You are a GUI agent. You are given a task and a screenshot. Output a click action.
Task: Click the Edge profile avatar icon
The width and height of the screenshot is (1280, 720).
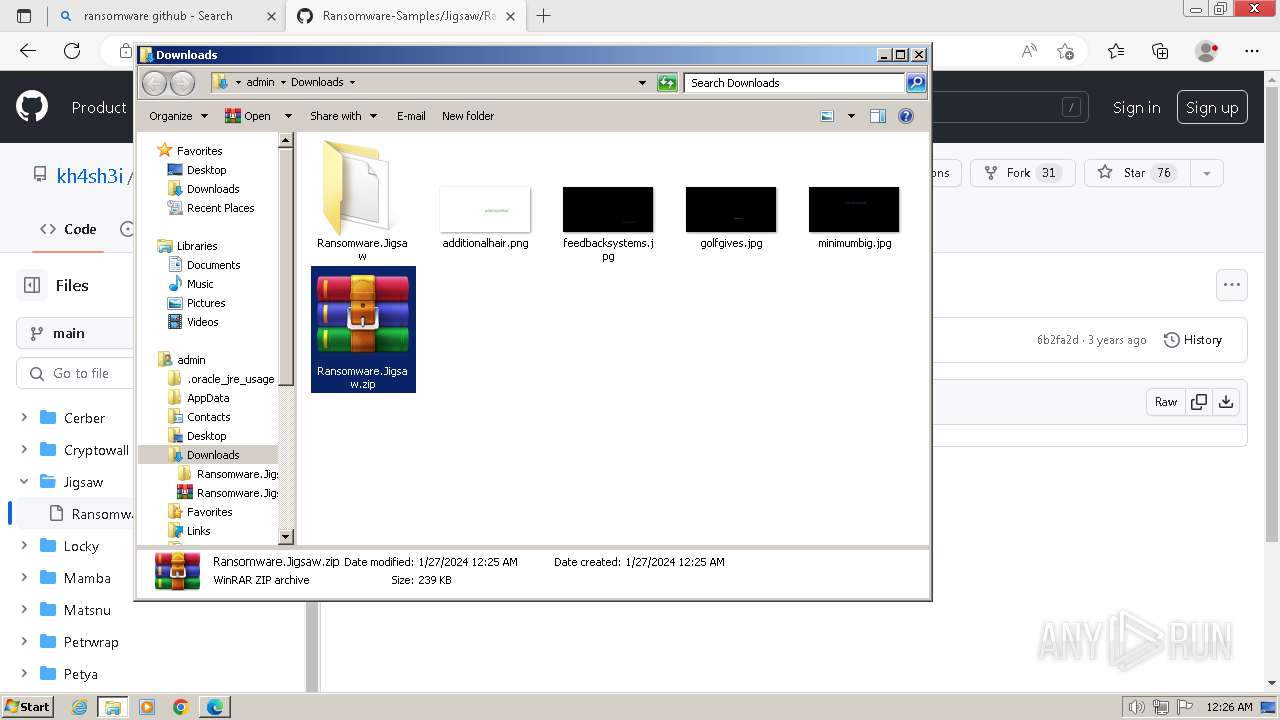pos(1207,51)
